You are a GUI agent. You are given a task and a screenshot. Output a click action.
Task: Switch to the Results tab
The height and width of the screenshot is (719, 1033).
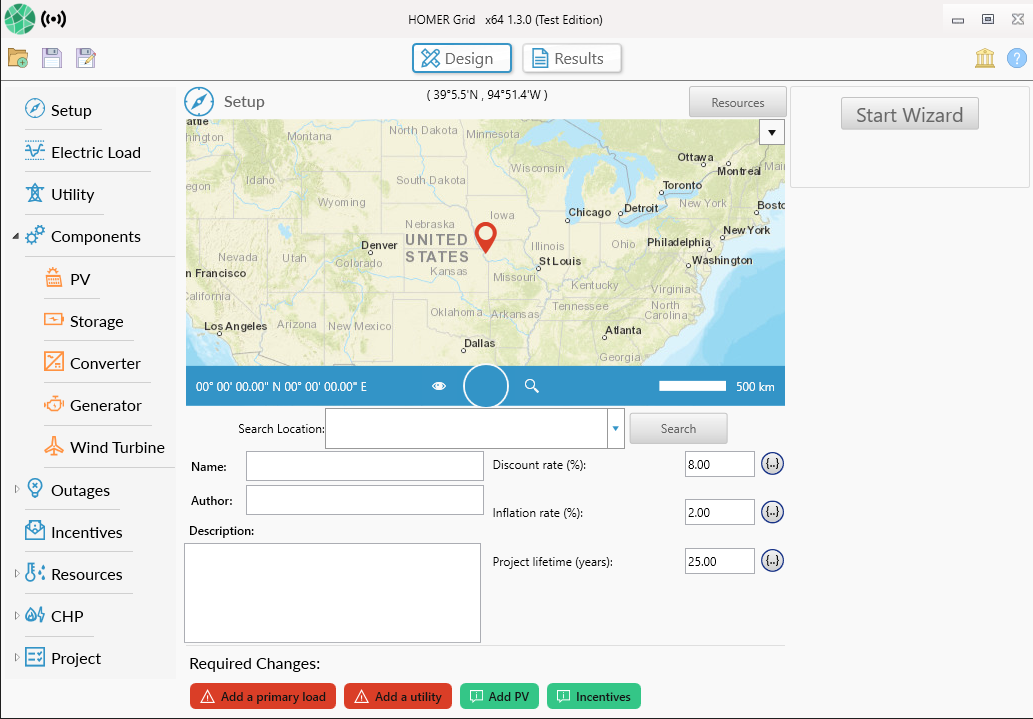(572, 58)
